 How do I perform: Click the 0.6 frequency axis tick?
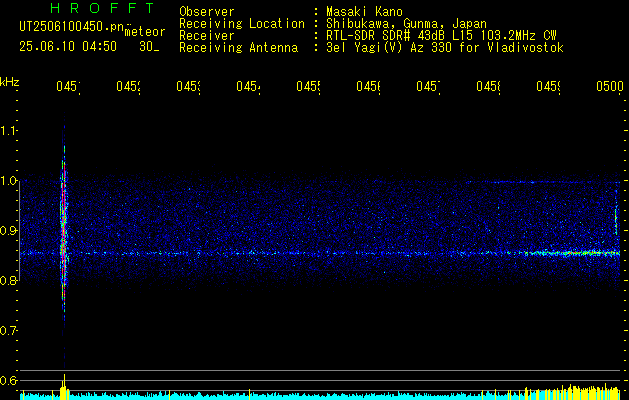(8, 380)
